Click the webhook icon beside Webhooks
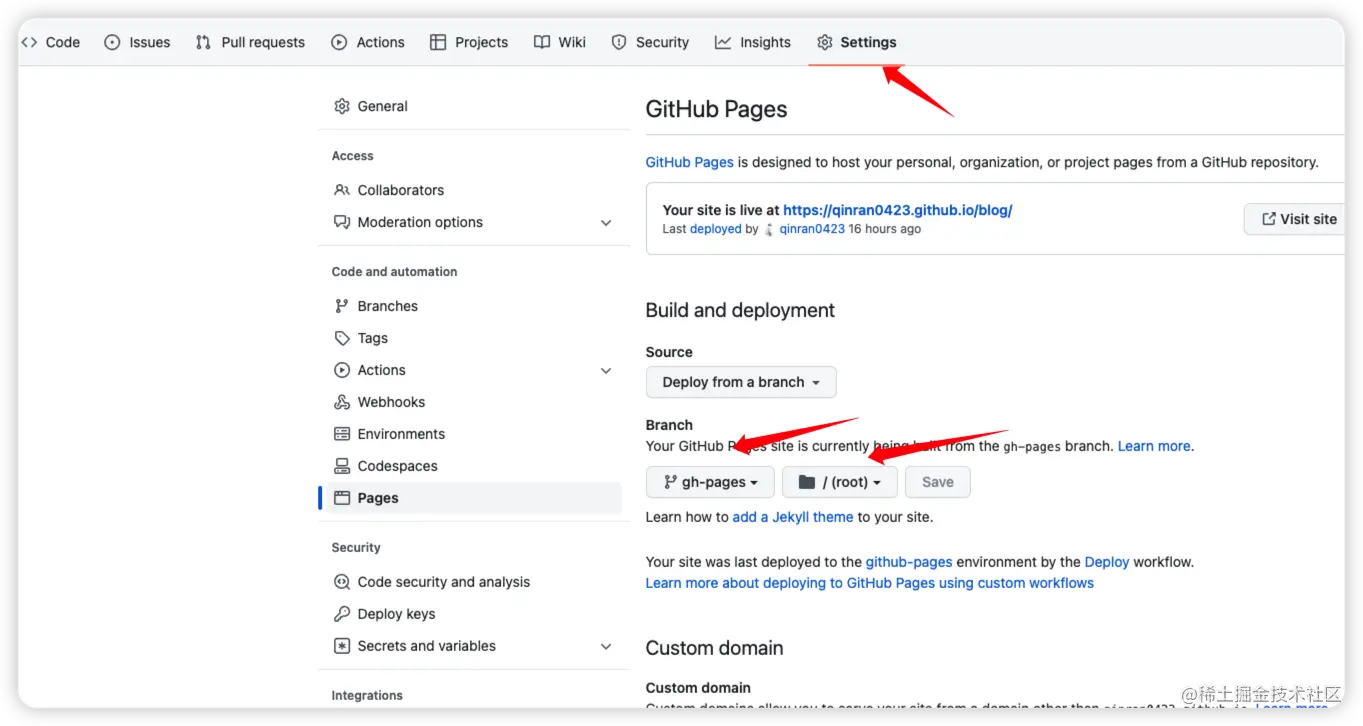Image resolution: width=1363 pixels, height=726 pixels. (342, 402)
